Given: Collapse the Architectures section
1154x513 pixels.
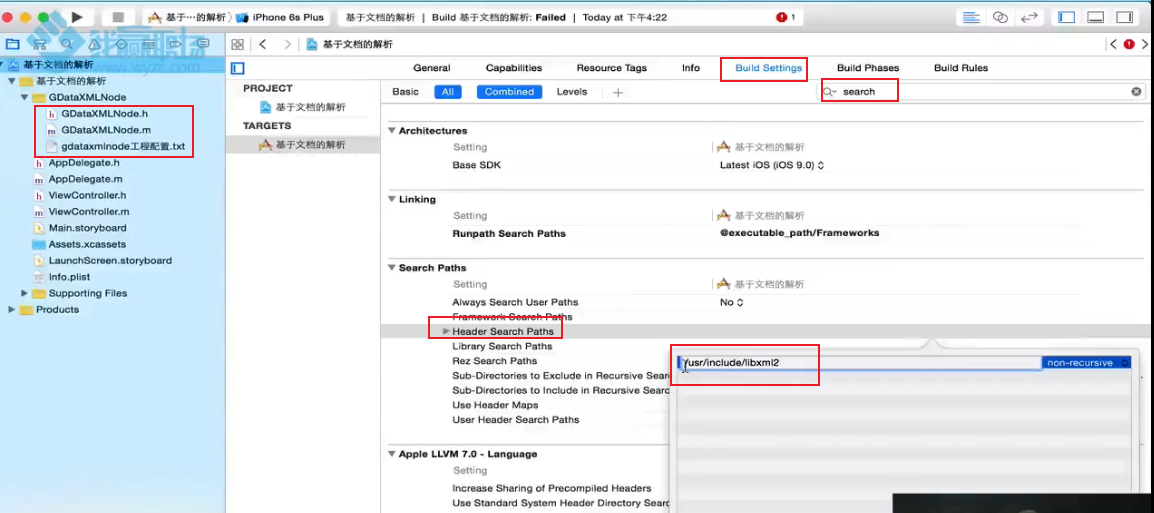Looking at the screenshot, I should 392,131.
